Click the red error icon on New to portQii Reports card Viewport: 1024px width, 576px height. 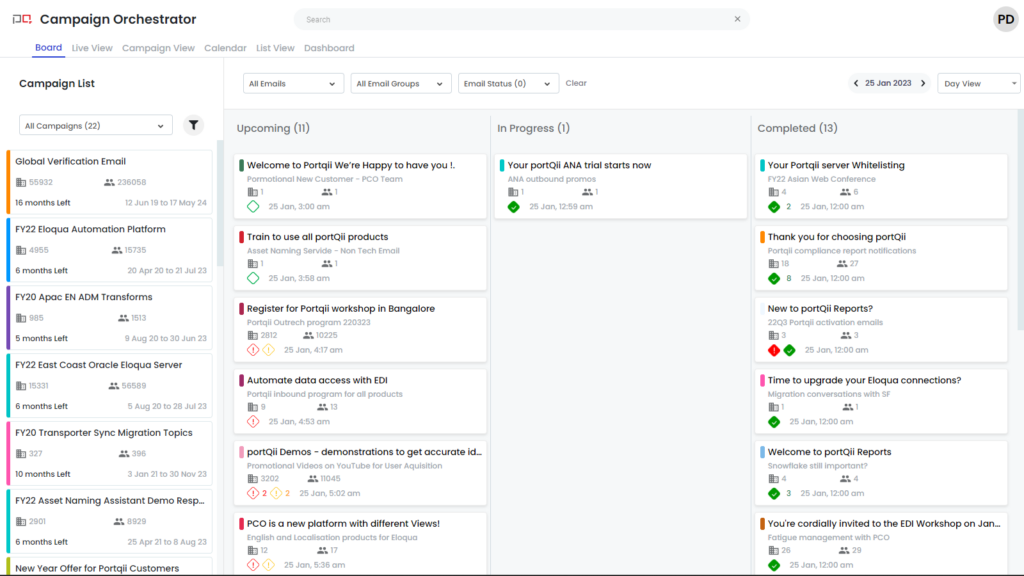point(773,350)
